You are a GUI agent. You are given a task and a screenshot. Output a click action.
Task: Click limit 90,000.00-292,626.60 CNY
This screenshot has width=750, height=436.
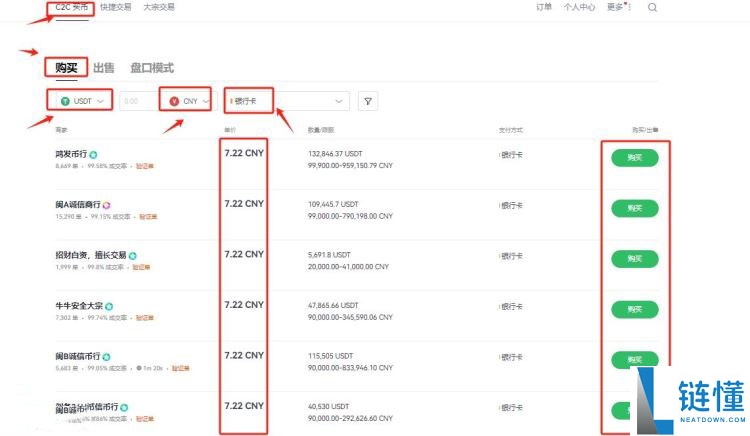pyautogui.click(x=350, y=418)
